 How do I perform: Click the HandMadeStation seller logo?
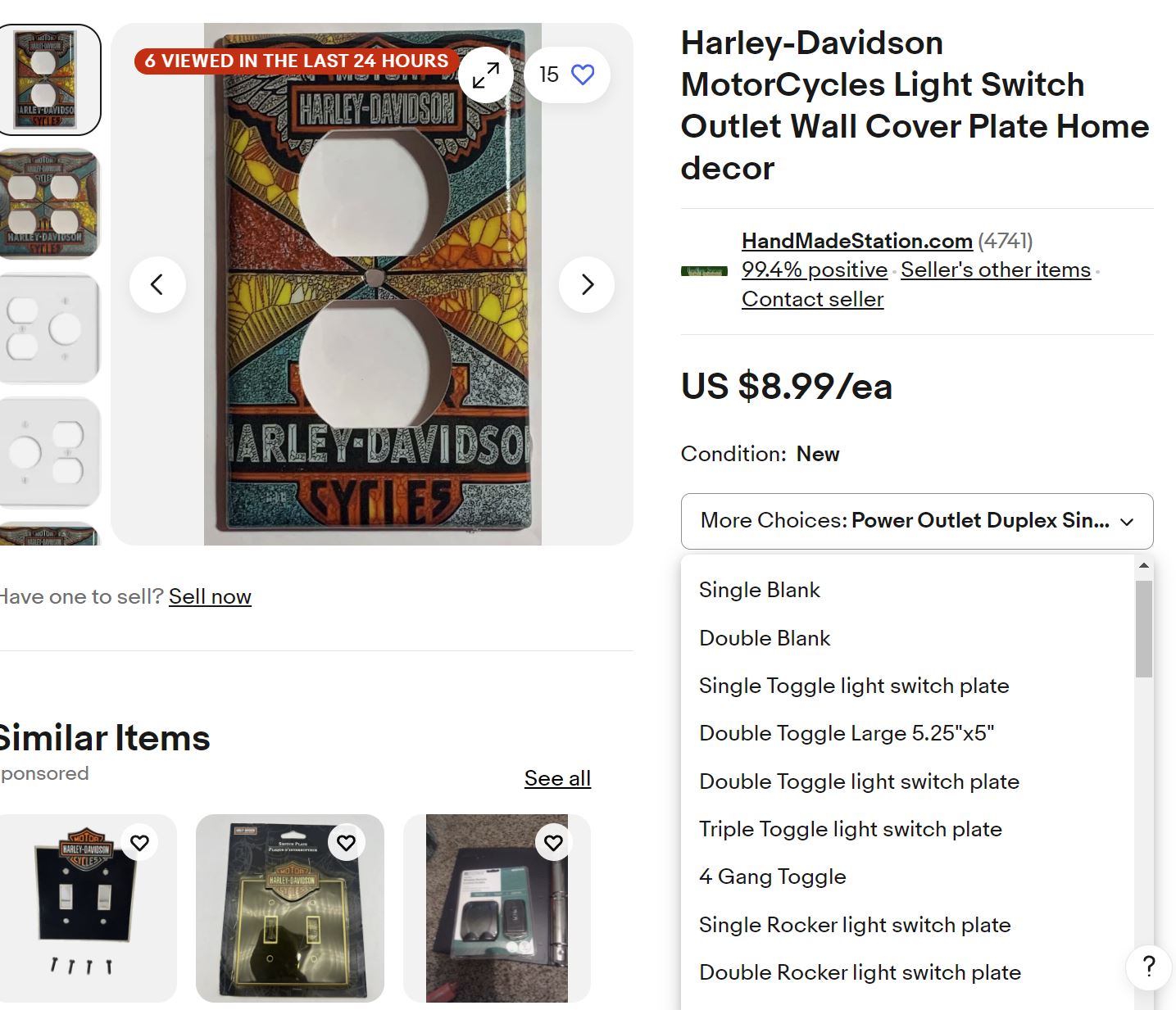704,271
